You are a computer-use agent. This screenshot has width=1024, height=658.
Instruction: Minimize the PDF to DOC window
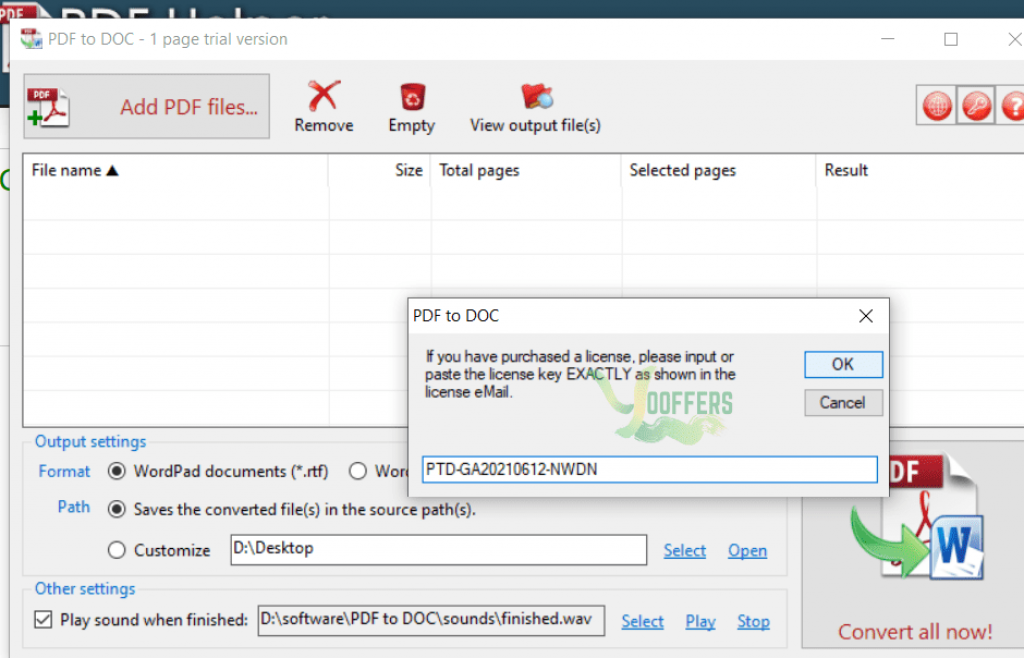click(x=888, y=39)
